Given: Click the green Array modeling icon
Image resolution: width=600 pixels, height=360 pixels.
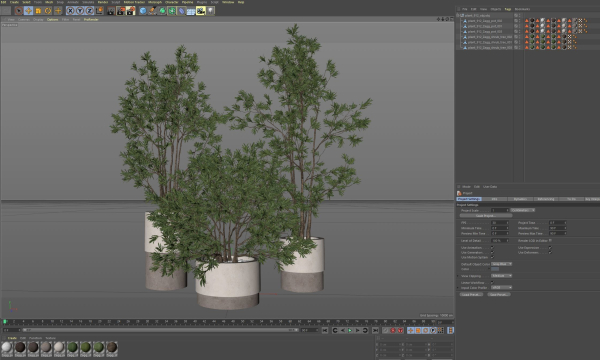Looking at the screenshot, I should (x=172, y=11).
